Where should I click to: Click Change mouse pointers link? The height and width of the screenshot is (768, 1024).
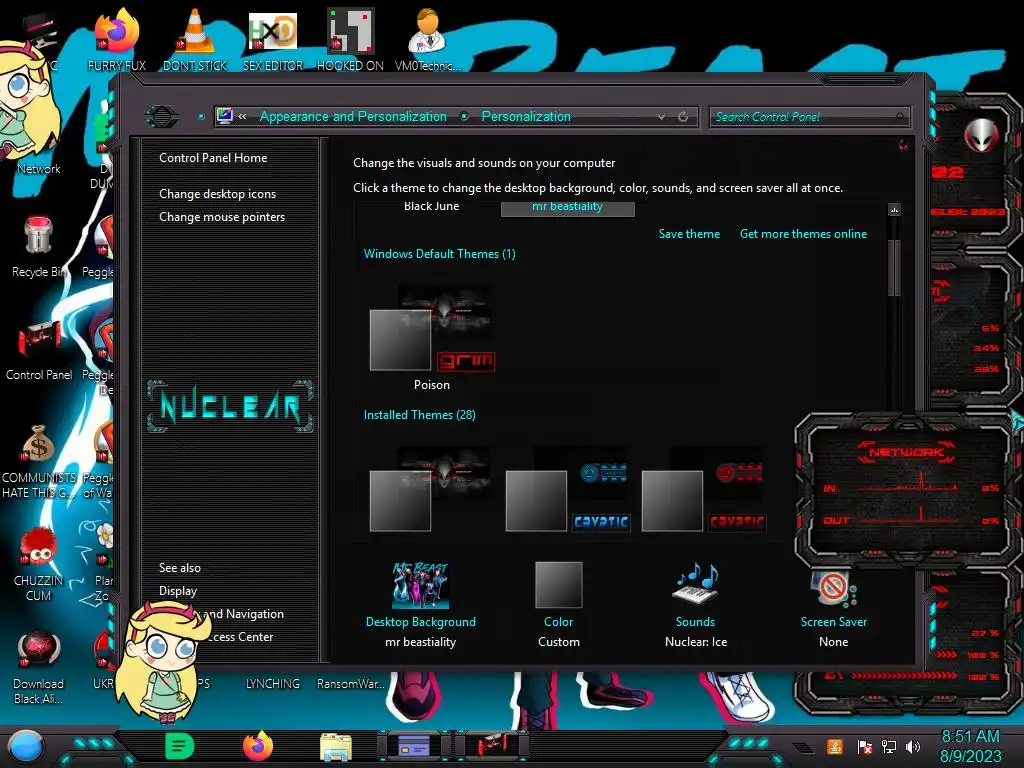tap(222, 217)
